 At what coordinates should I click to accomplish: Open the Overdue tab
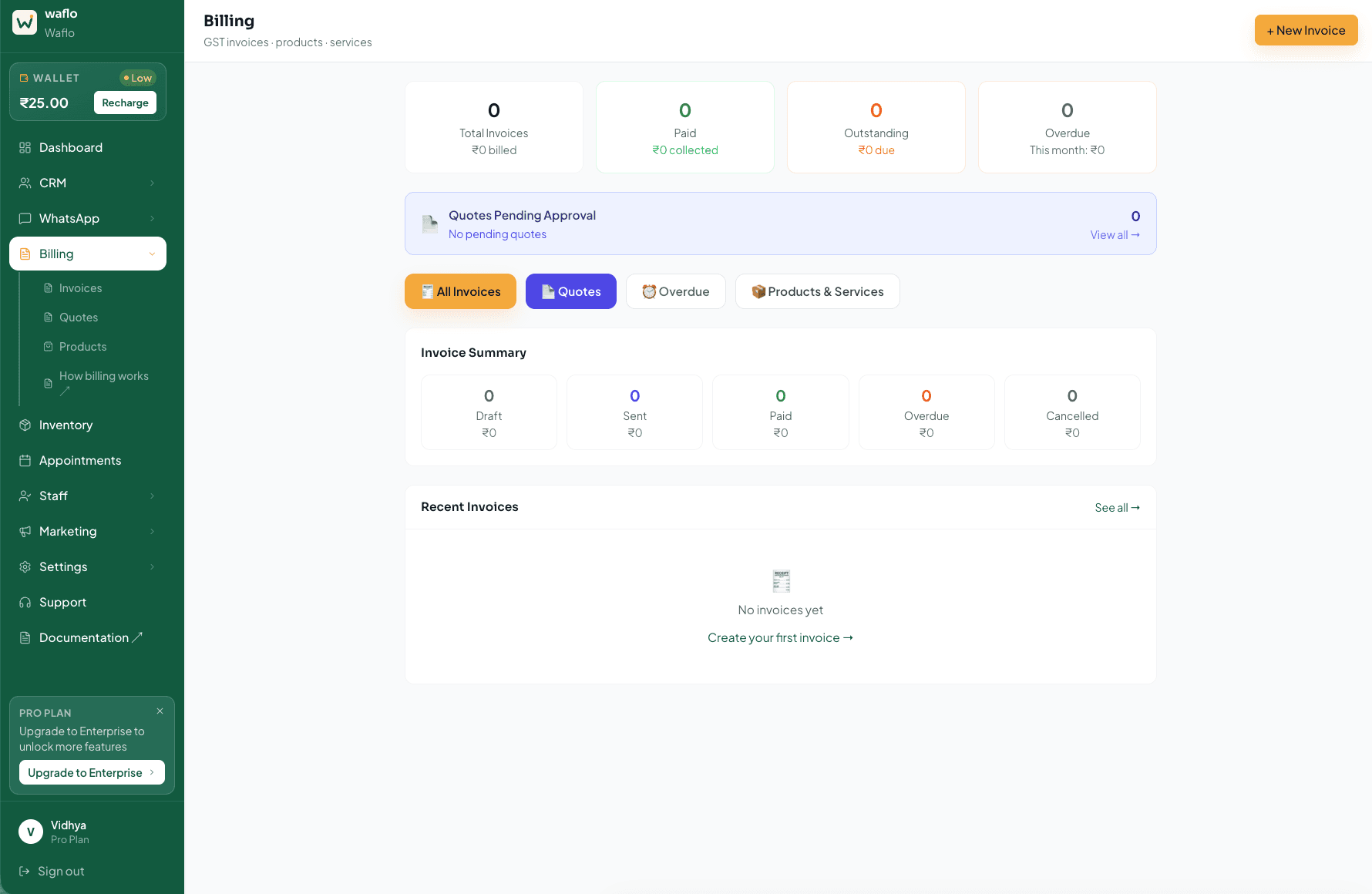click(676, 291)
